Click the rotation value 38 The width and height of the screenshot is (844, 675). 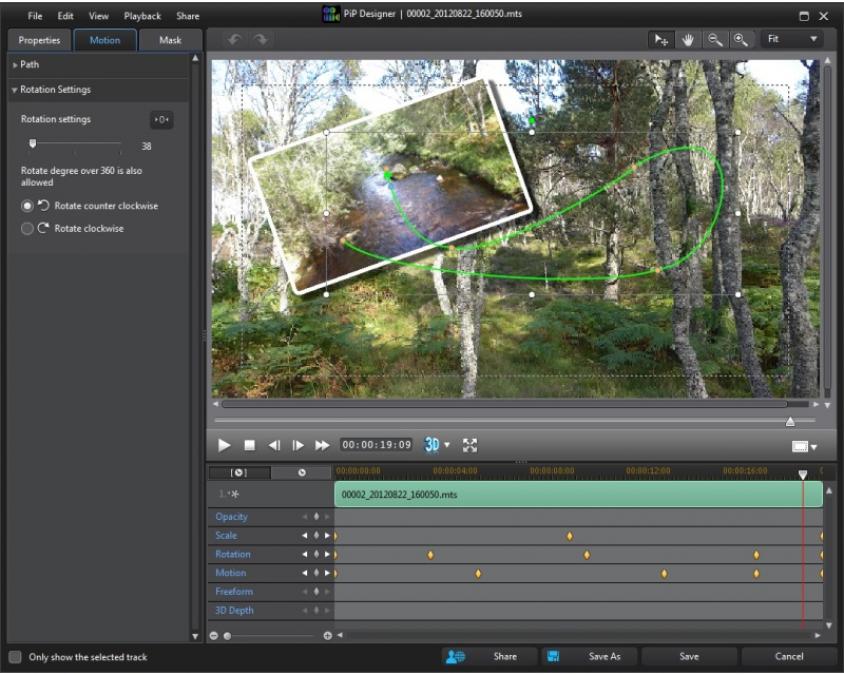pyautogui.click(x=146, y=146)
